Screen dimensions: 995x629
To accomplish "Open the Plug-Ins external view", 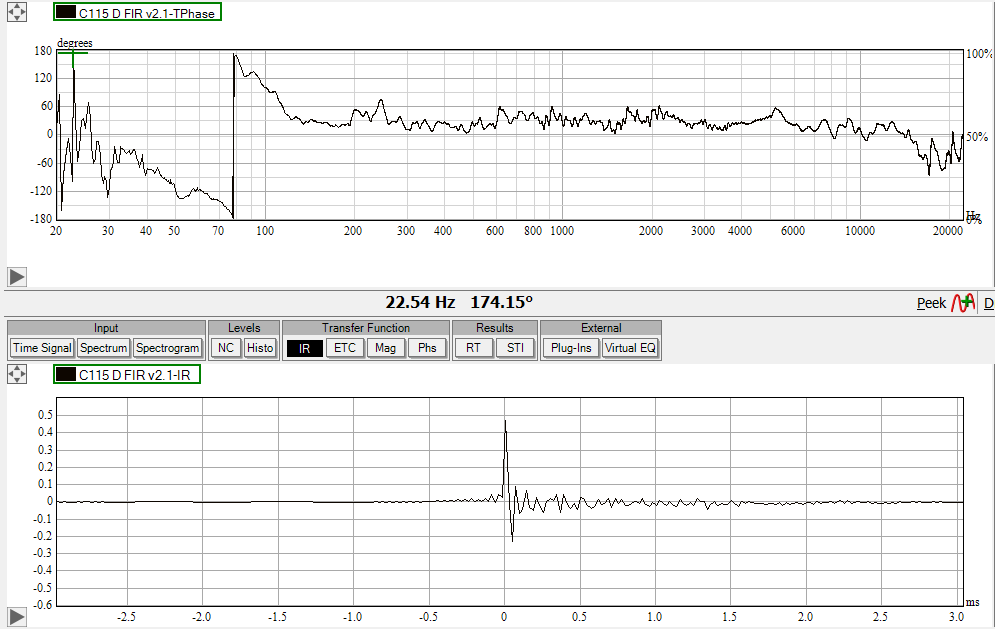I will click(x=571, y=348).
